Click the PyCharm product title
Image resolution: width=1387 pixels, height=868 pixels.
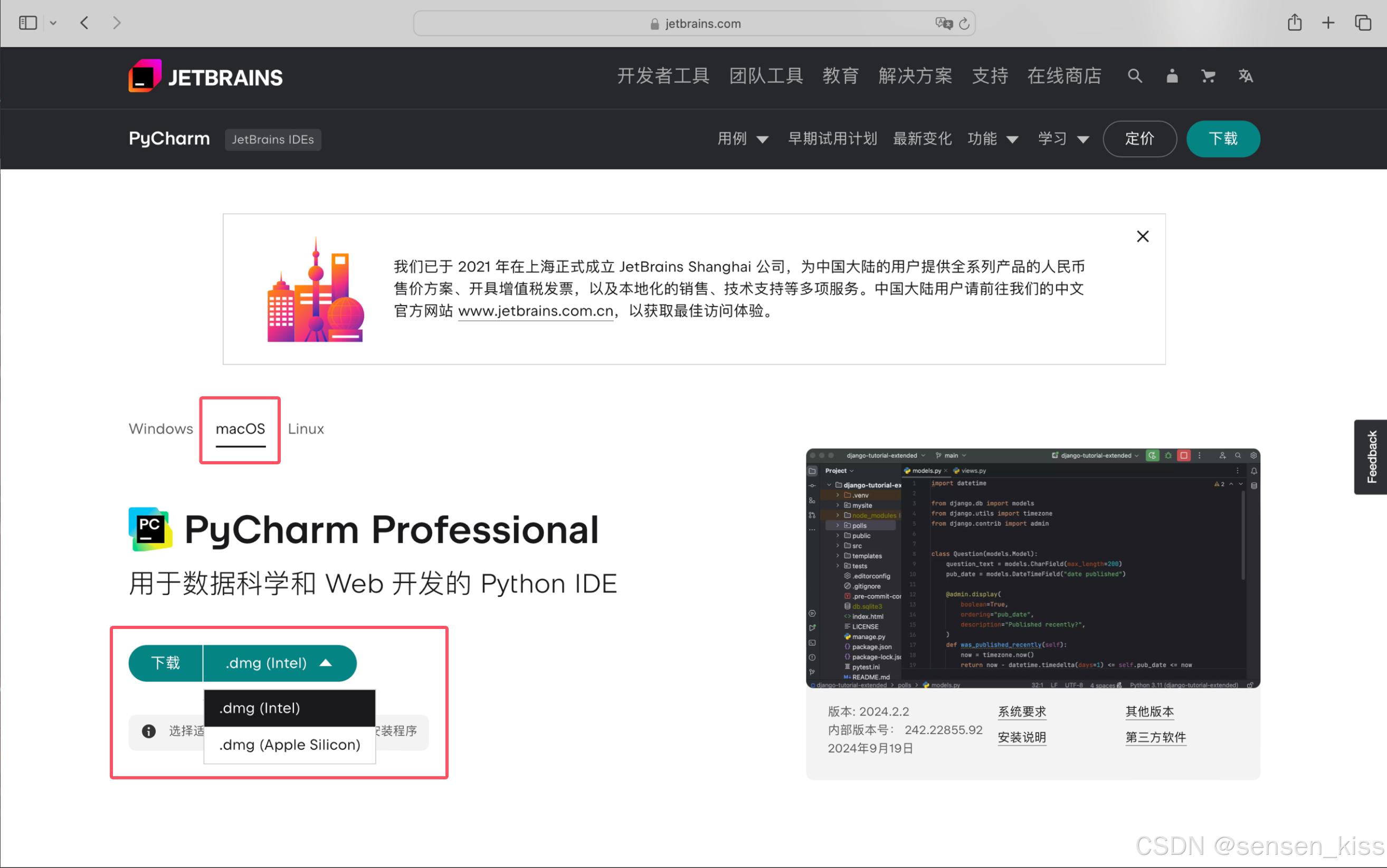coord(169,138)
